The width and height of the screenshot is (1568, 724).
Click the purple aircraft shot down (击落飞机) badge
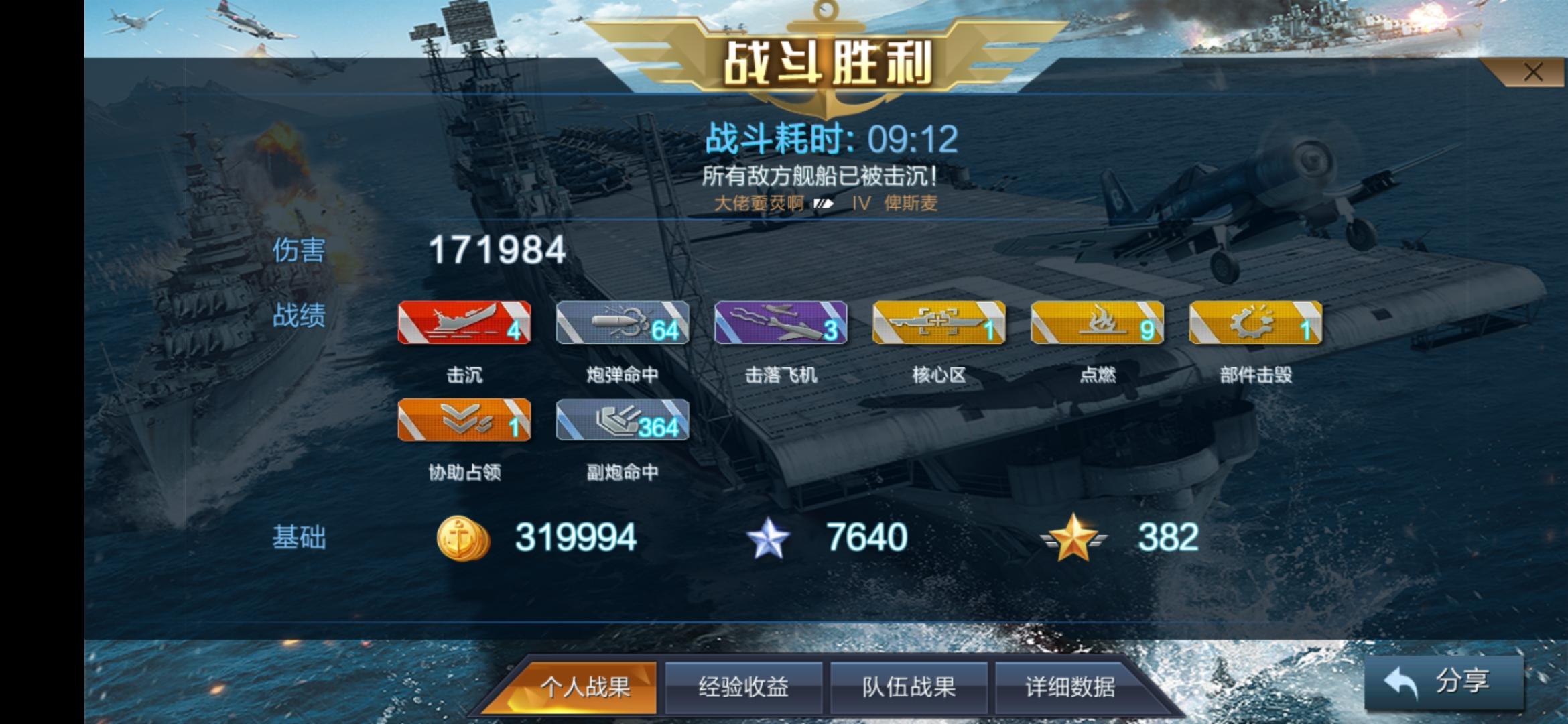pos(781,322)
